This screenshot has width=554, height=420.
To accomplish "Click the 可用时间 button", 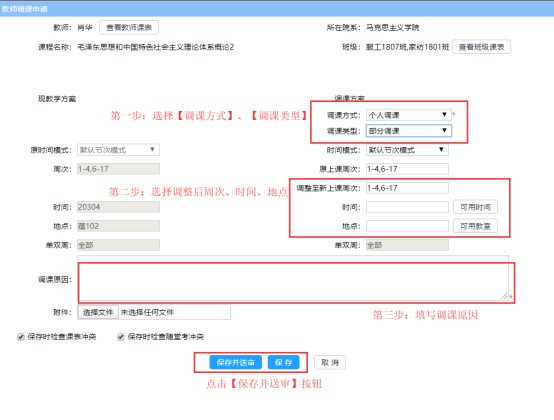I will 475,207.
